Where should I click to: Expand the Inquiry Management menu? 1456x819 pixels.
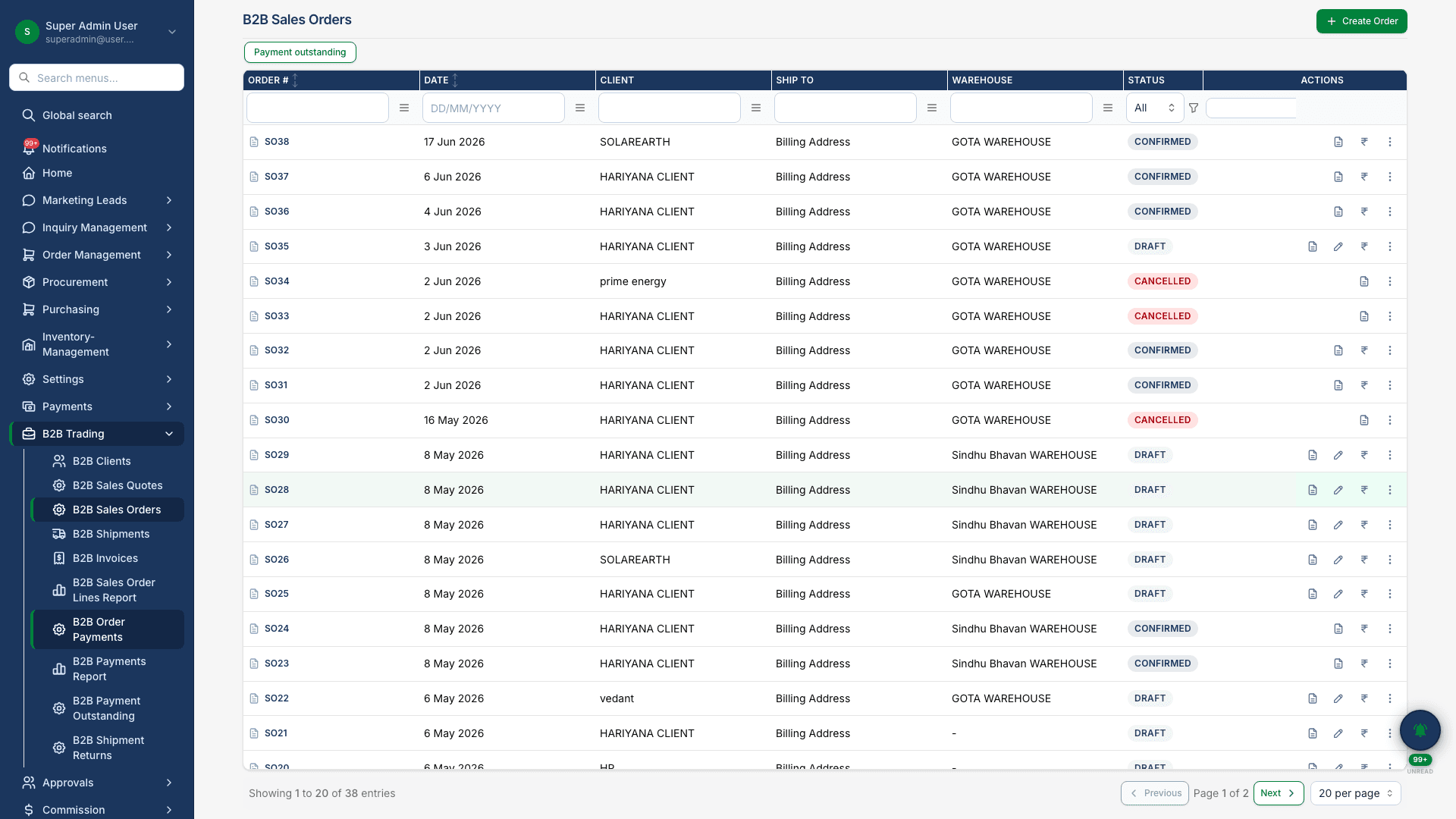[x=97, y=227]
